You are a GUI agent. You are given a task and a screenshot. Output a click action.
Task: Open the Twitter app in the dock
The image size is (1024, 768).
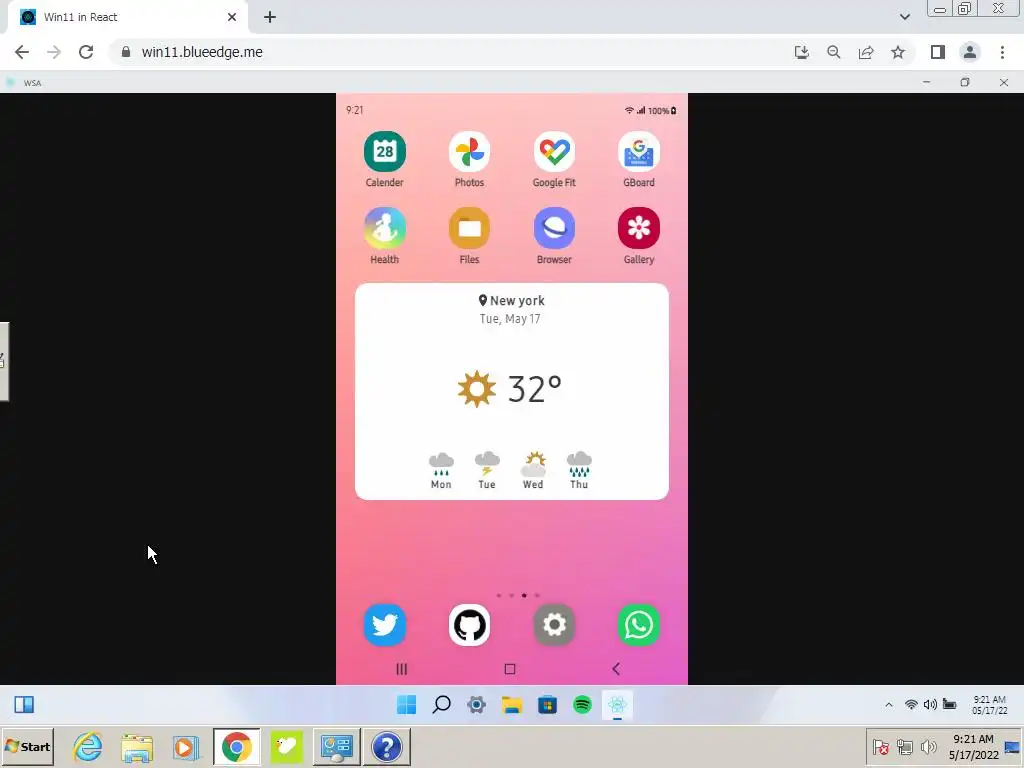pyautogui.click(x=384, y=625)
